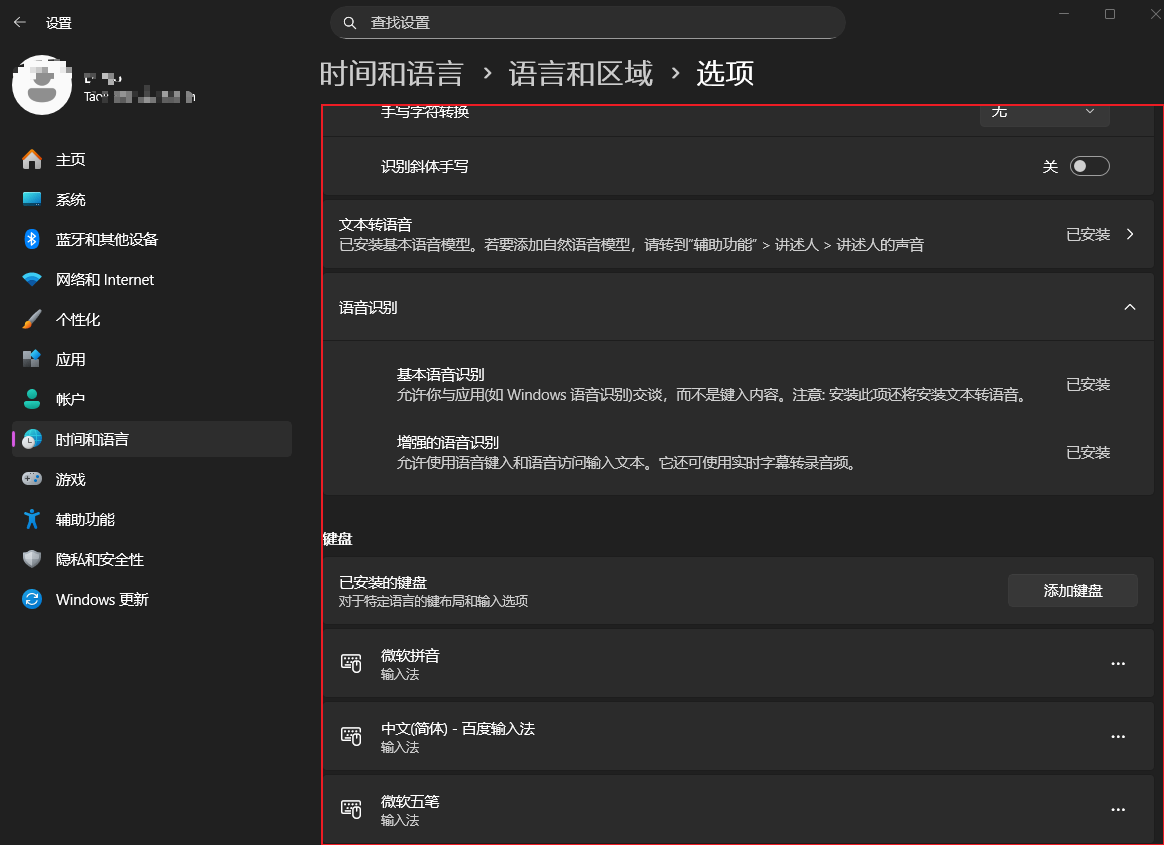Click the 基本语音识别 heading
This screenshot has height=845, width=1164.
440,374
